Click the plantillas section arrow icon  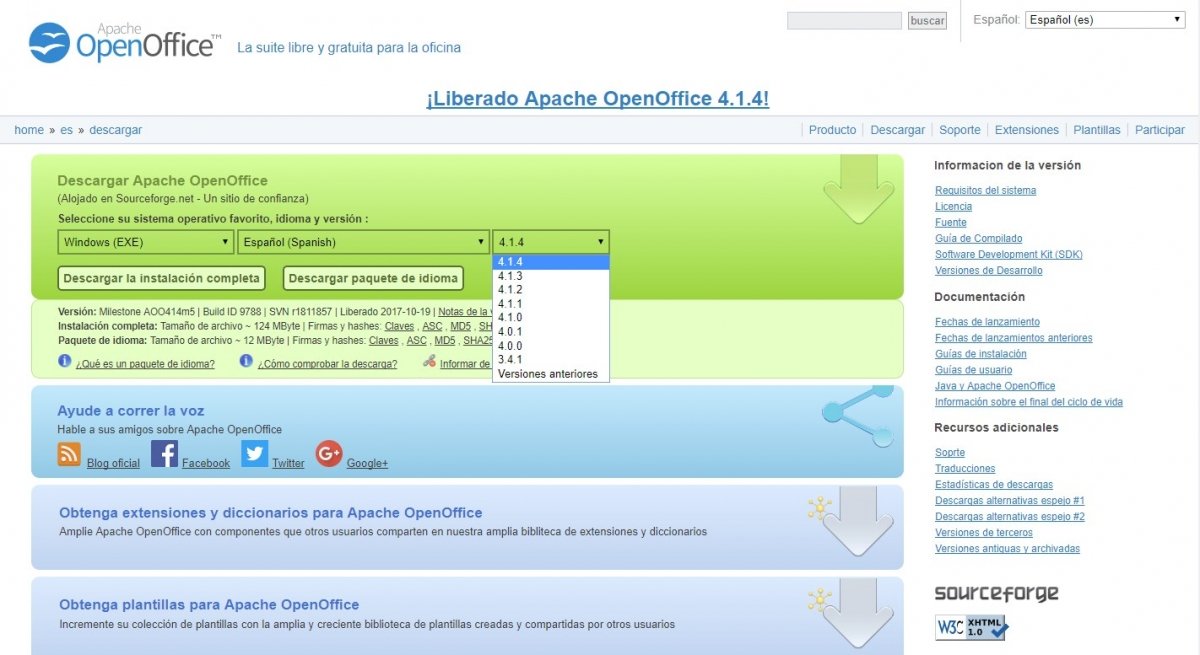pyautogui.click(x=857, y=615)
